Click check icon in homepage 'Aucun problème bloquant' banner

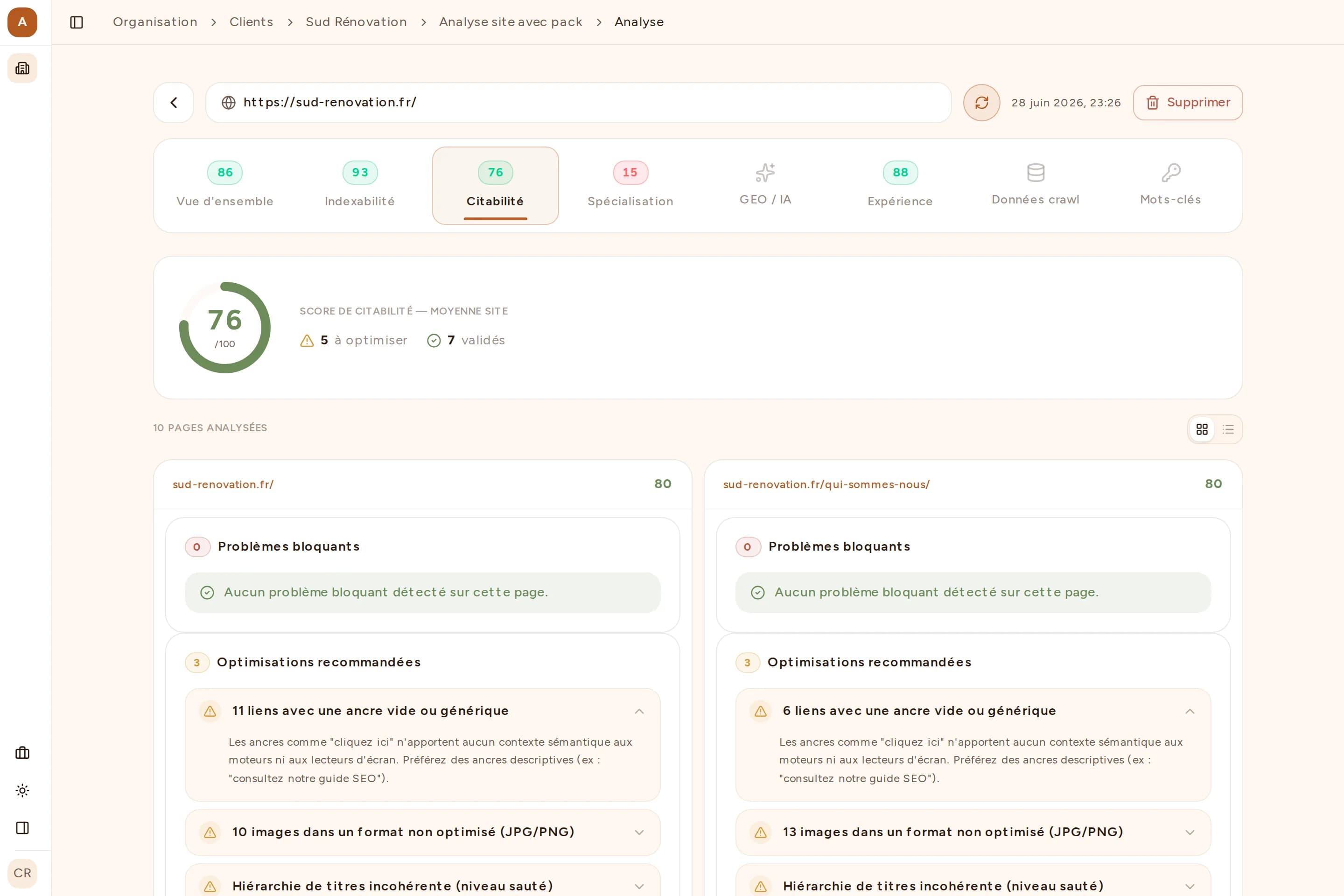[207, 593]
